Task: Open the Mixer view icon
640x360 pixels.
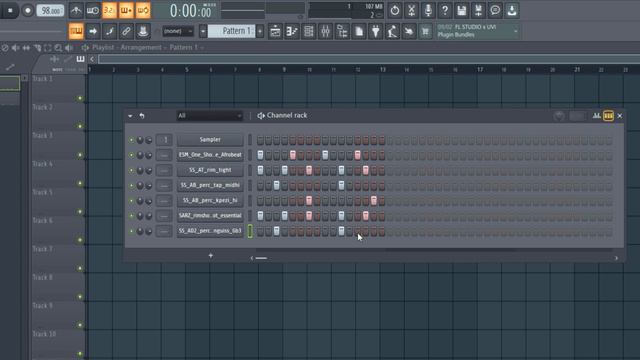Action: (x=325, y=31)
